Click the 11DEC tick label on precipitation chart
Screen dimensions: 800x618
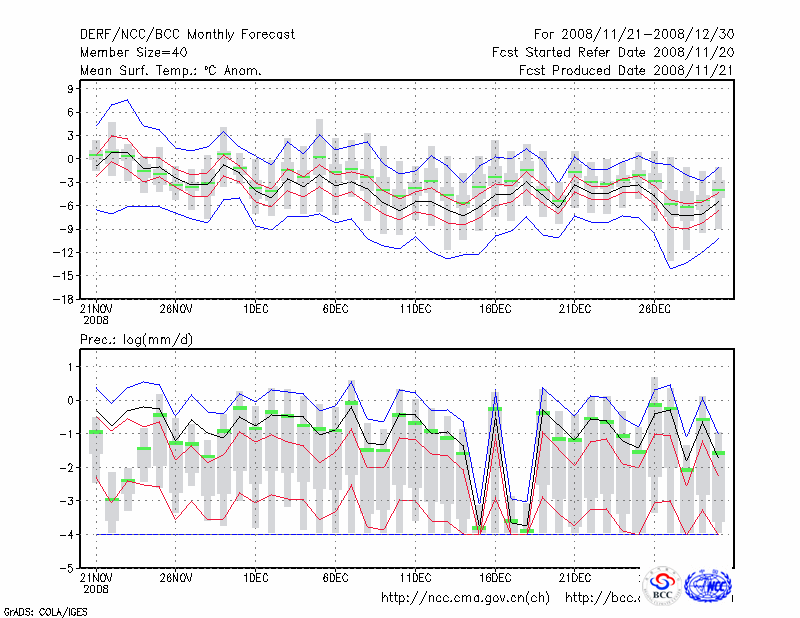point(415,578)
